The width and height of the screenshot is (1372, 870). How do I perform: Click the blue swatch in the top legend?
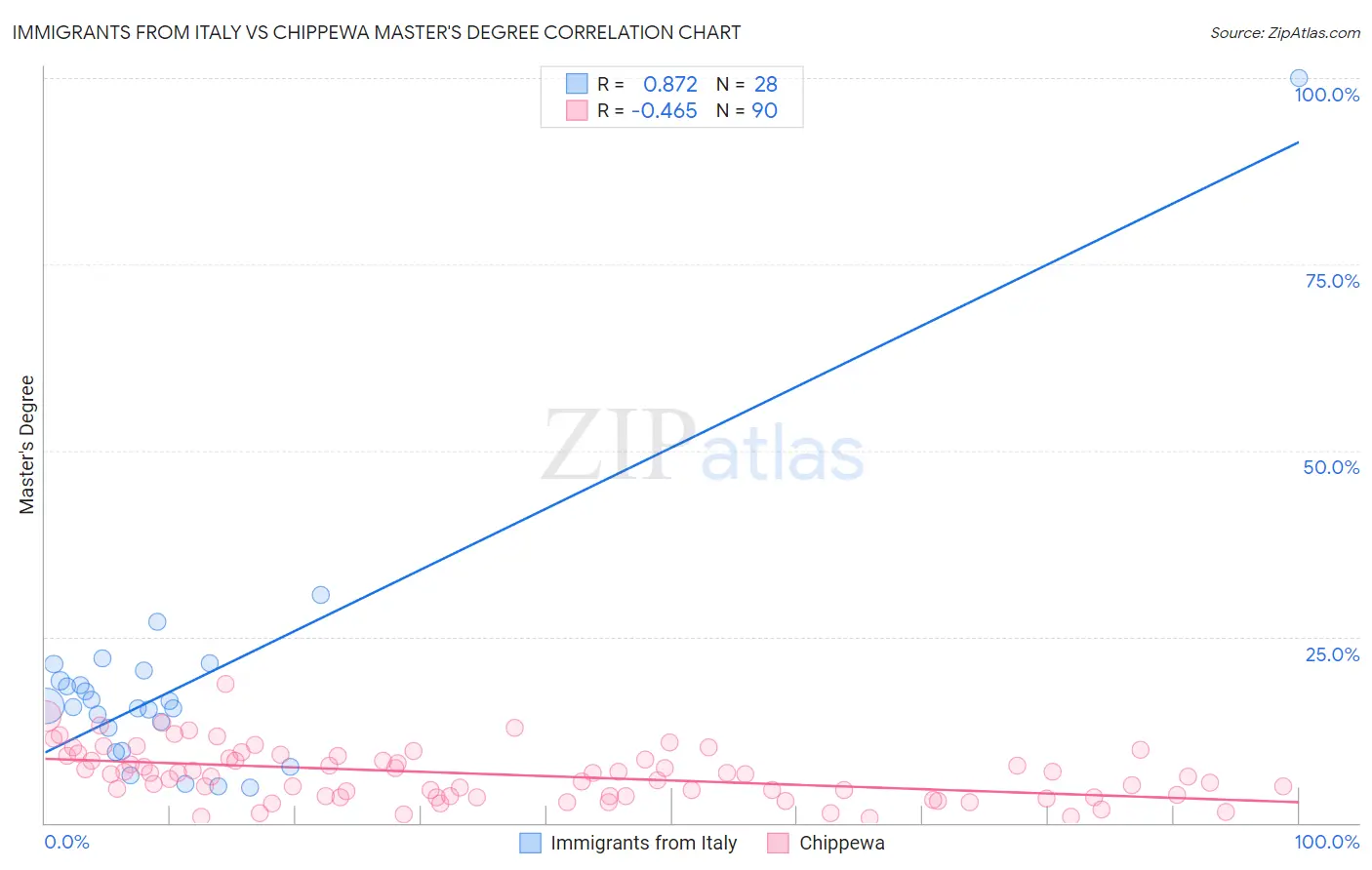click(x=577, y=84)
